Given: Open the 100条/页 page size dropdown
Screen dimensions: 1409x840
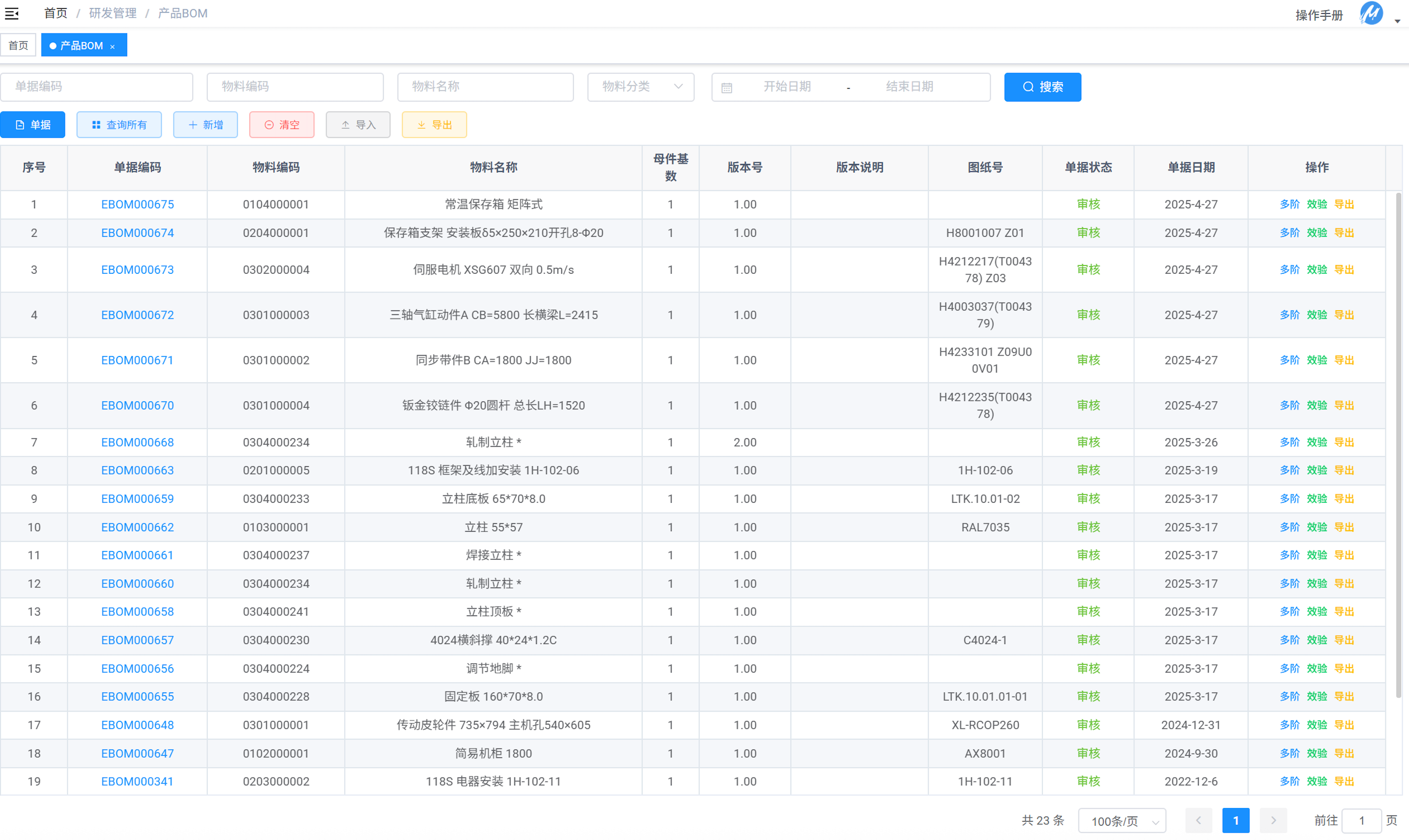Looking at the screenshot, I should click(x=1121, y=820).
